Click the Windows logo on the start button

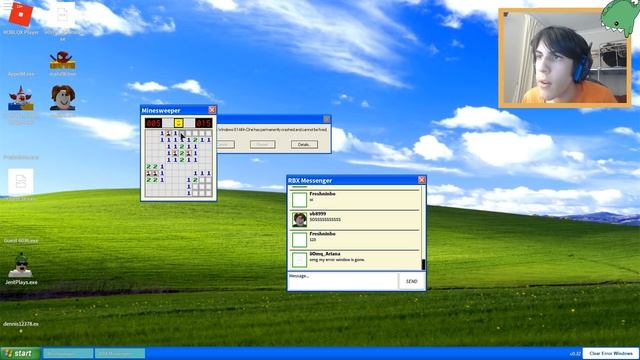[8, 353]
